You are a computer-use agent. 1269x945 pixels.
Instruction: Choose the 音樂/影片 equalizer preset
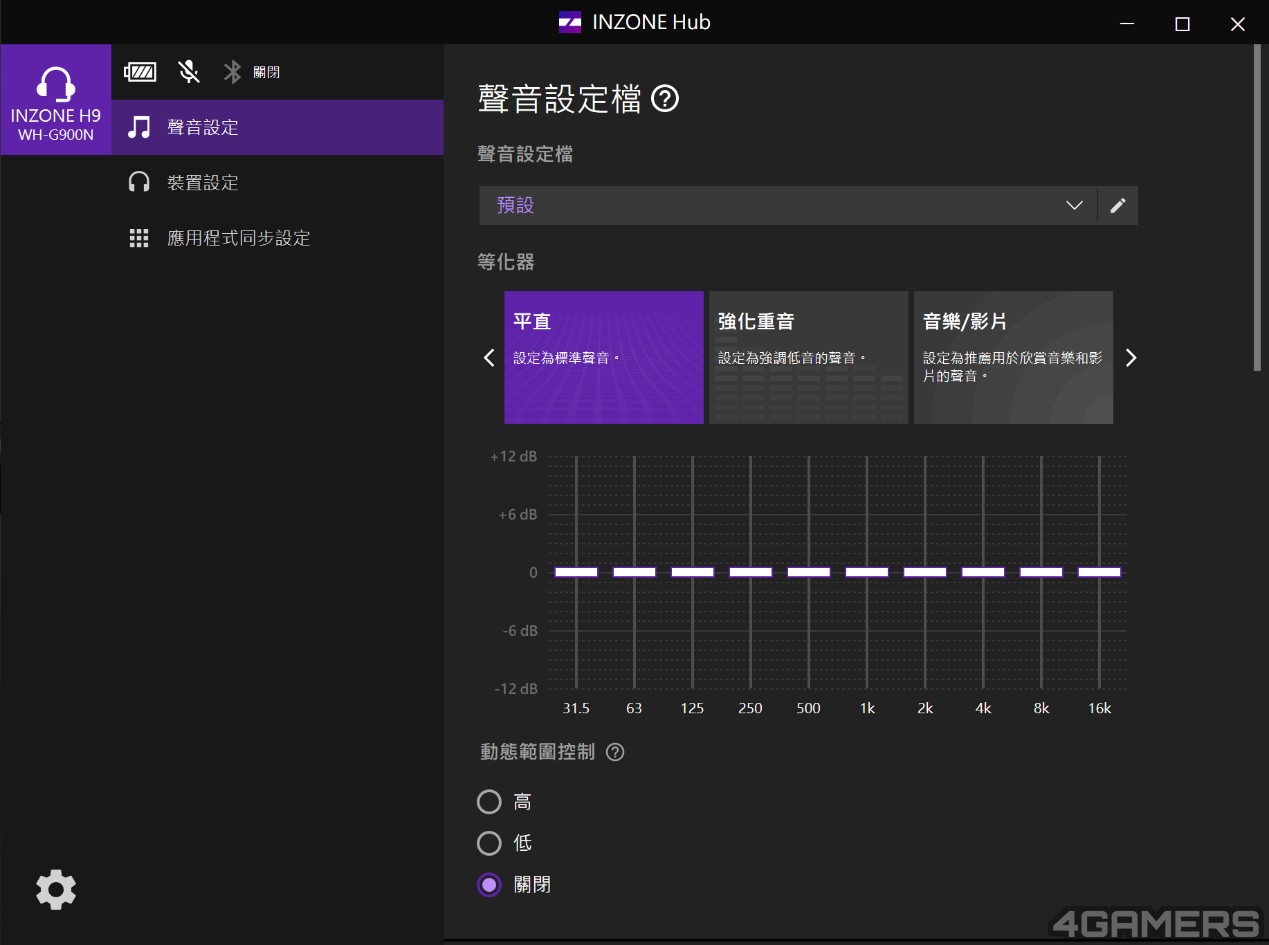point(1013,357)
